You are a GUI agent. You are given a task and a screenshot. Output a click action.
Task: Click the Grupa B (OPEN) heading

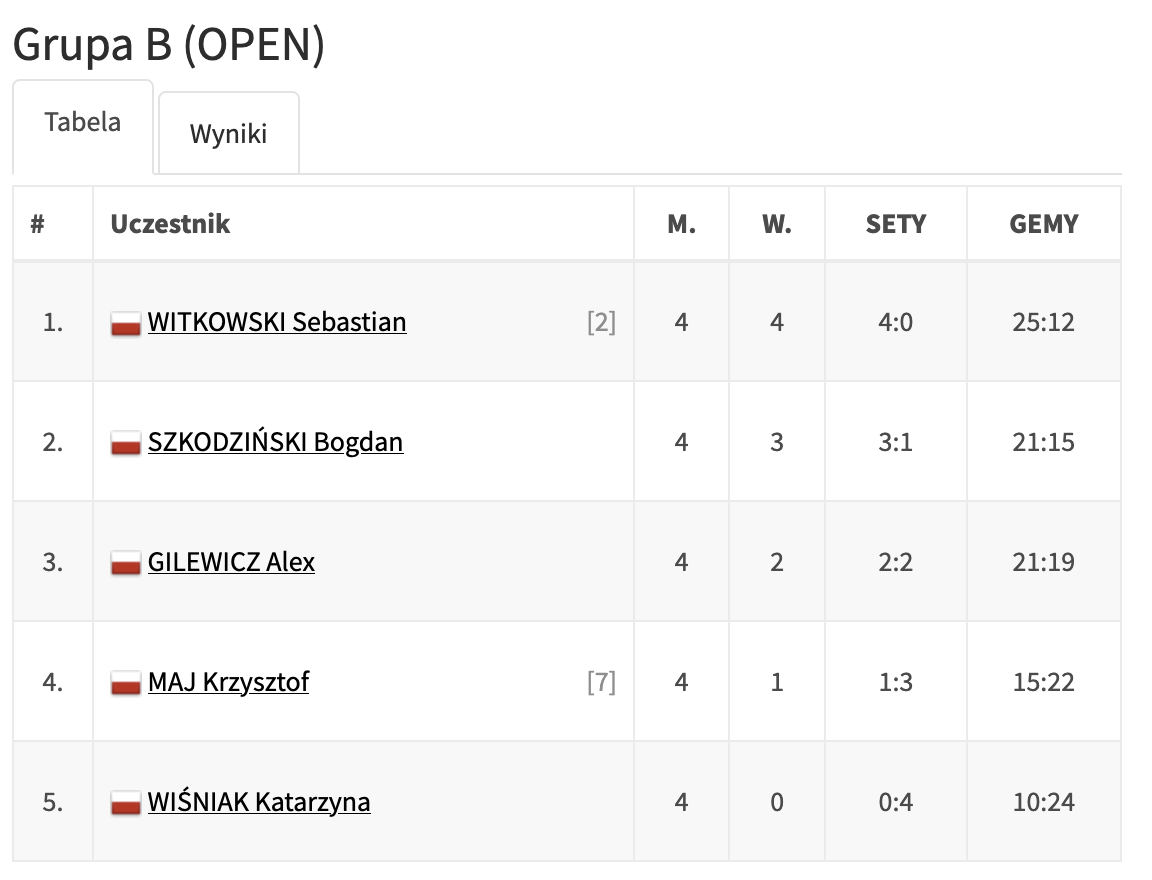(x=169, y=45)
